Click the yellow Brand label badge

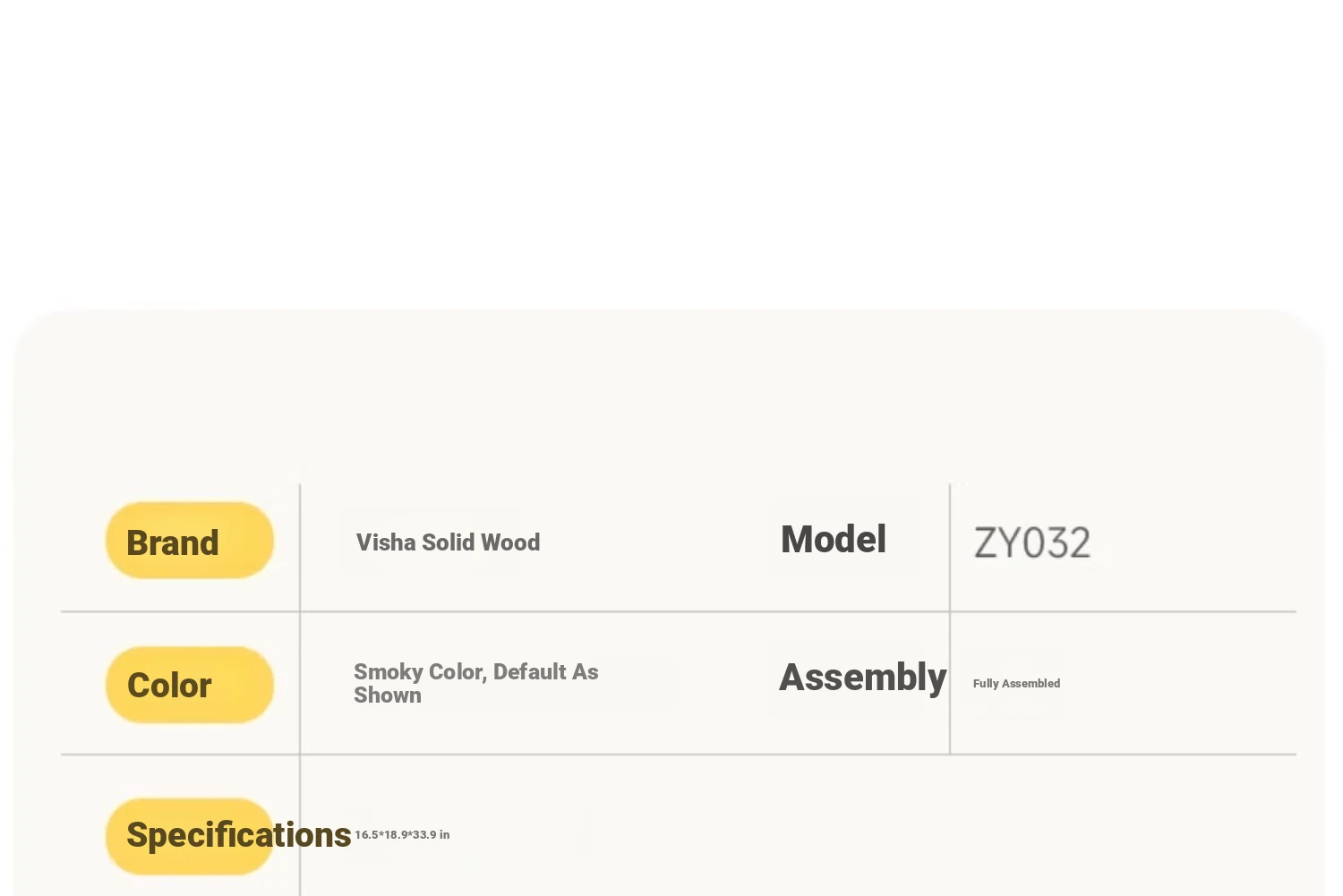point(190,541)
